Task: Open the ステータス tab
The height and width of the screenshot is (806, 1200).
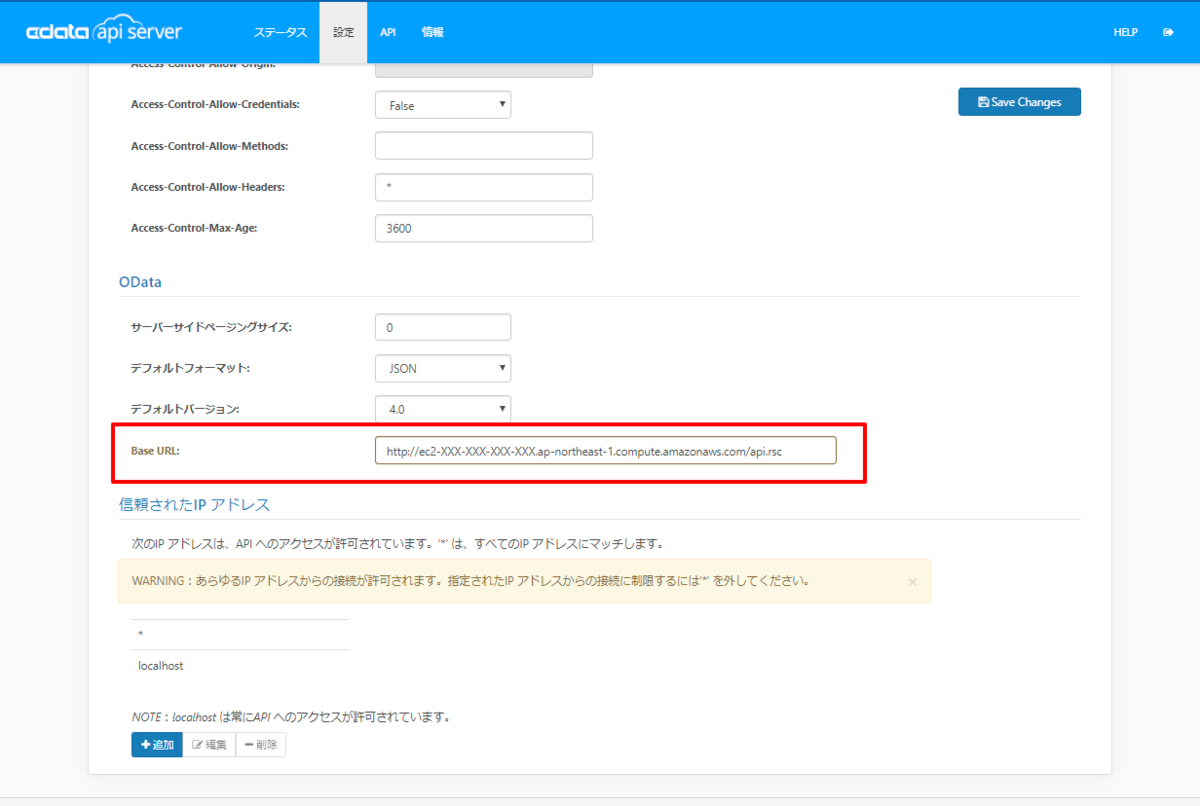Action: pyautogui.click(x=280, y=32)
